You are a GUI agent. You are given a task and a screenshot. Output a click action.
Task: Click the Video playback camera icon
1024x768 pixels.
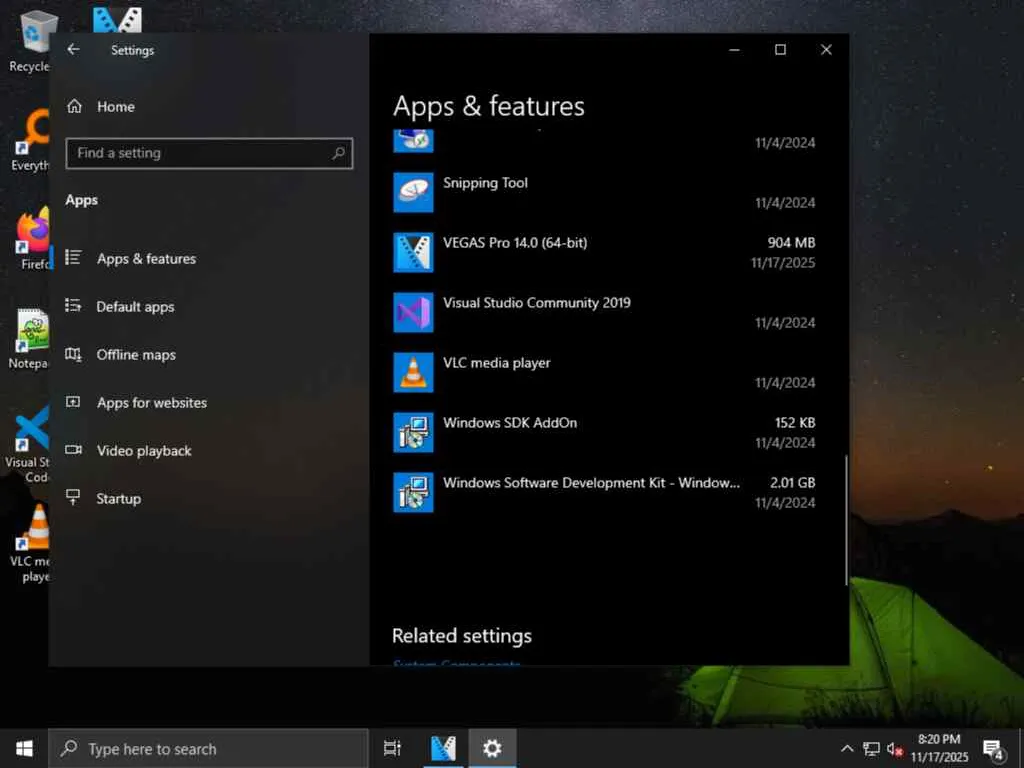73,449
